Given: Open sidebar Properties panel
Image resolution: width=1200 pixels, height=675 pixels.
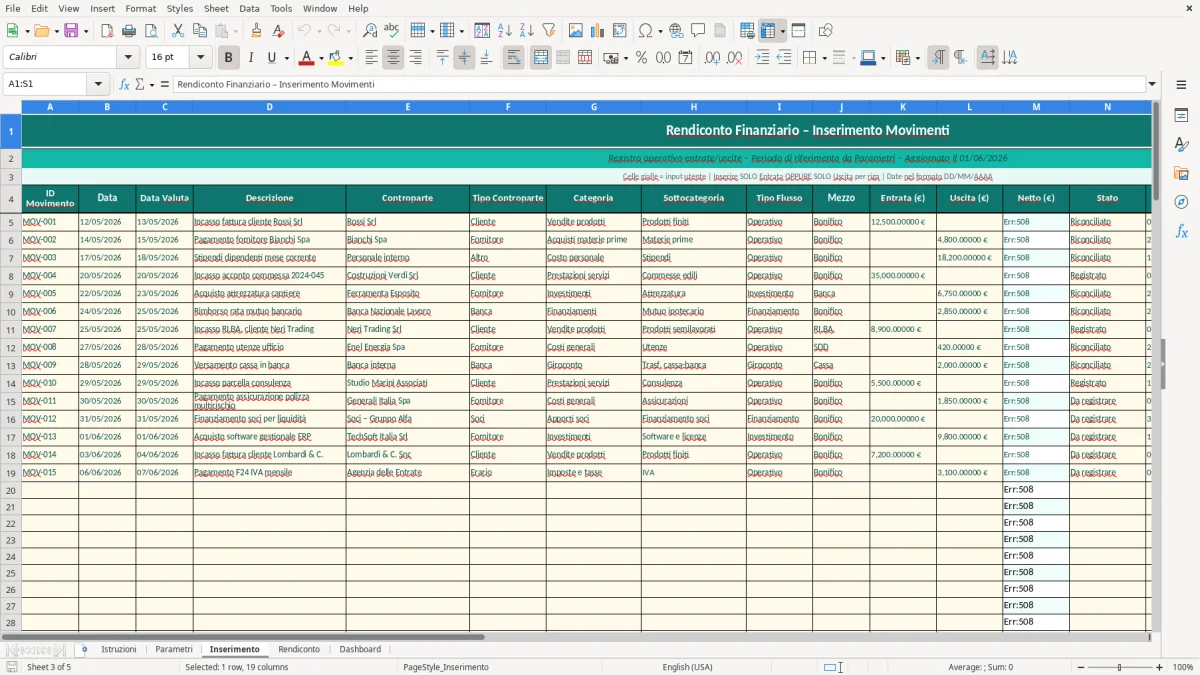Looking at the screenshot, I should click(x=1181, y=115).
